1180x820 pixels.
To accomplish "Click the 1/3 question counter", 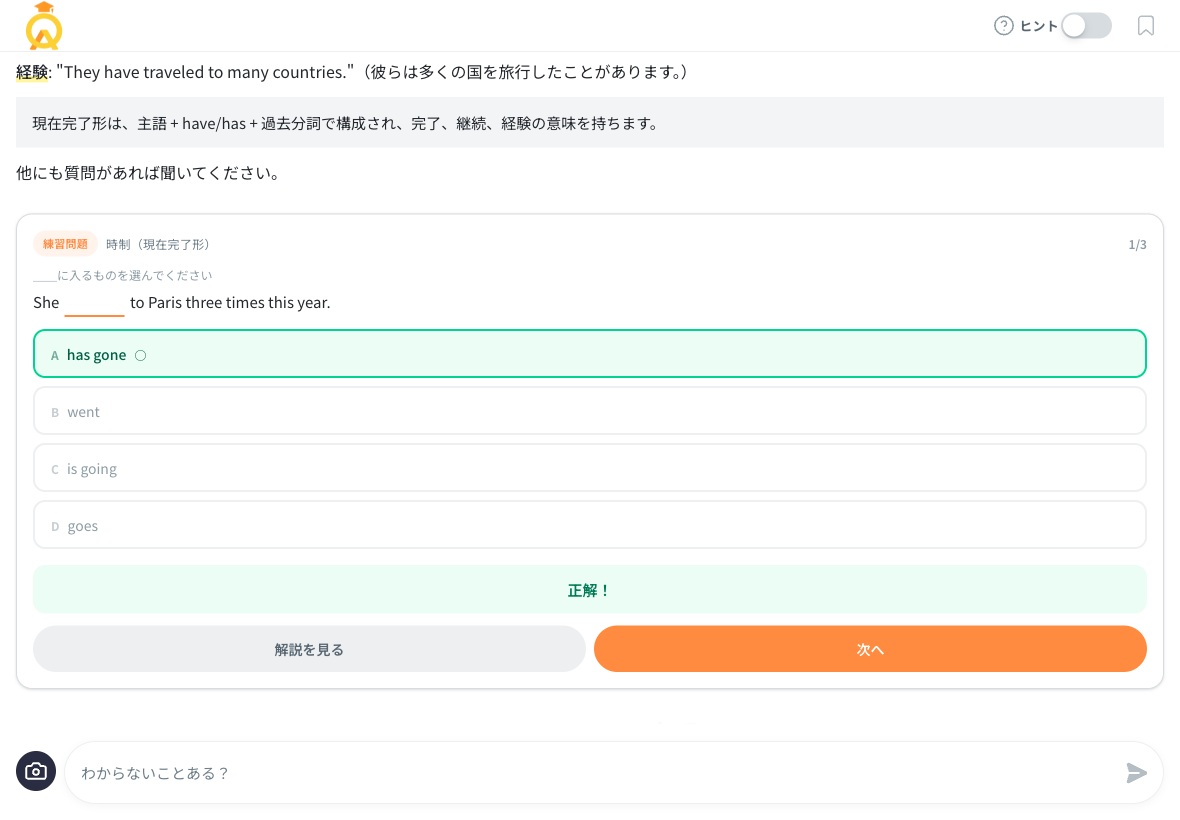I will click(x=1140, y=243).
